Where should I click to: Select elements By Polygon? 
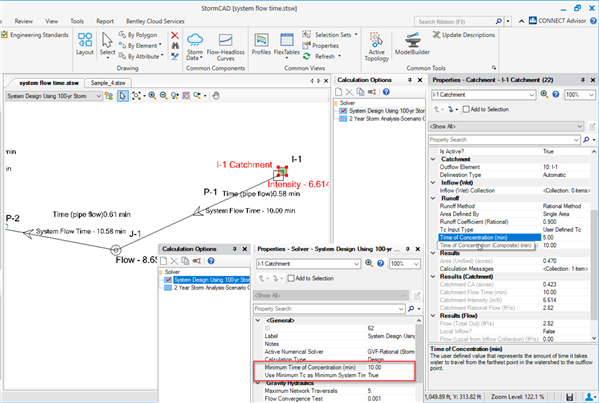coord(138,35)
